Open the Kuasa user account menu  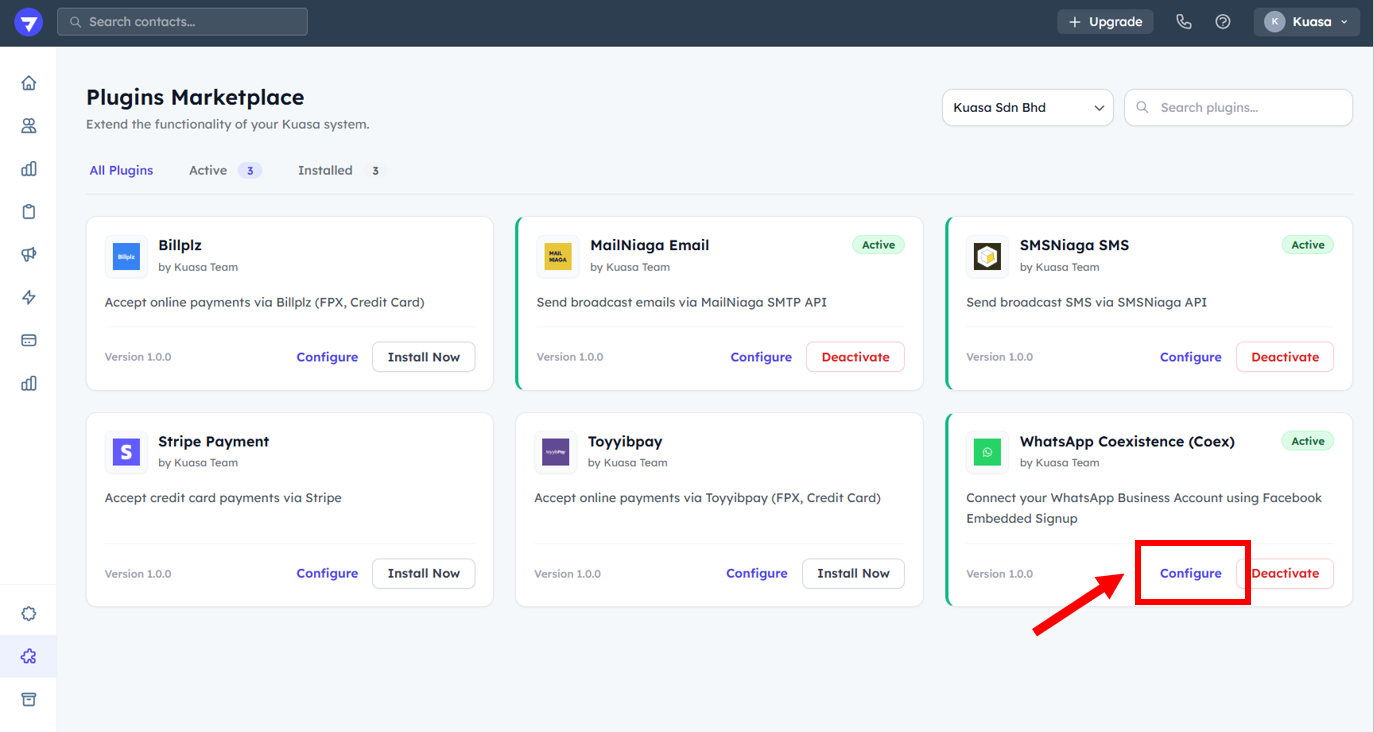click(1306, 22)
